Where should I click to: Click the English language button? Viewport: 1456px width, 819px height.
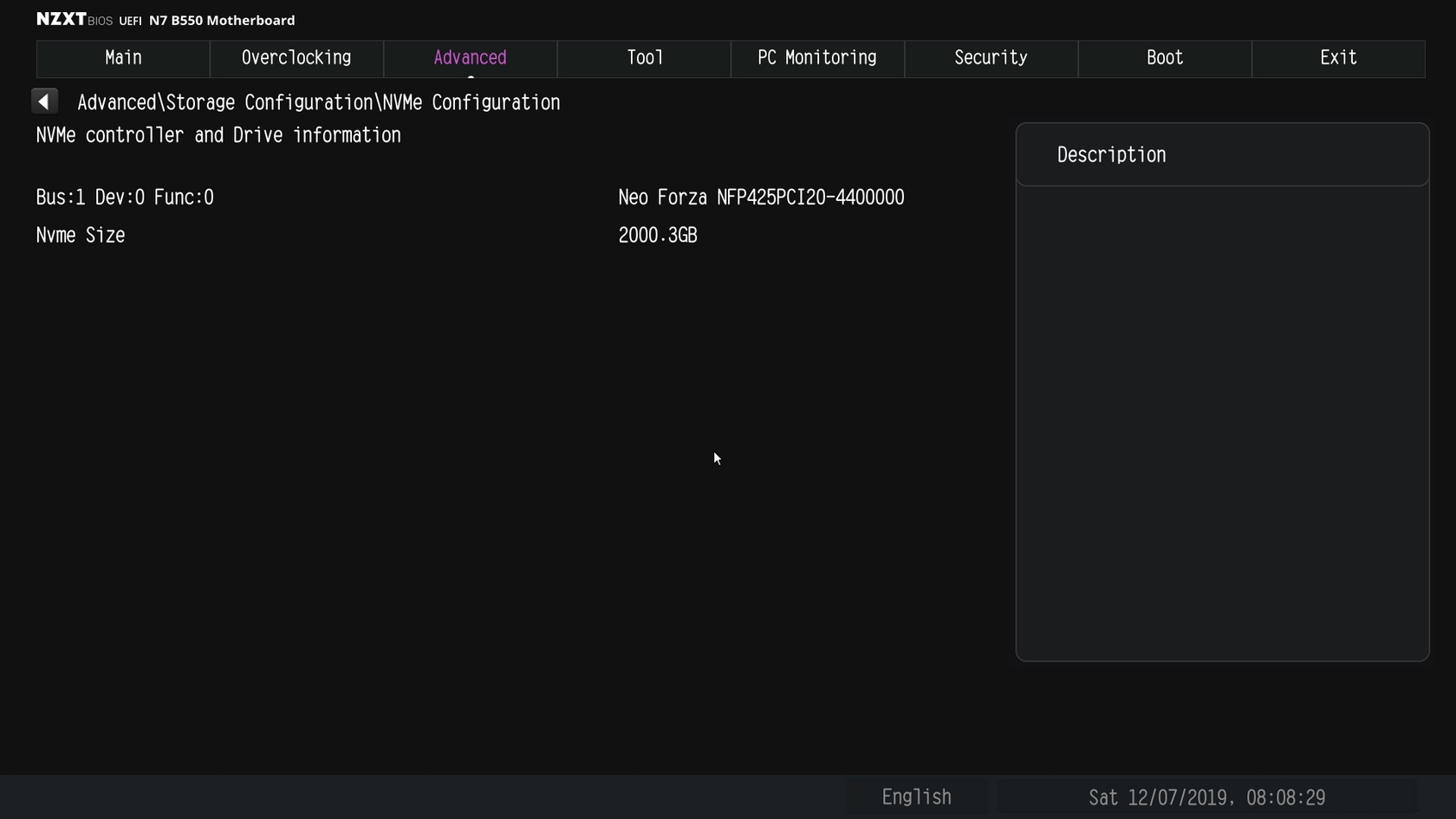click(916, 797)
